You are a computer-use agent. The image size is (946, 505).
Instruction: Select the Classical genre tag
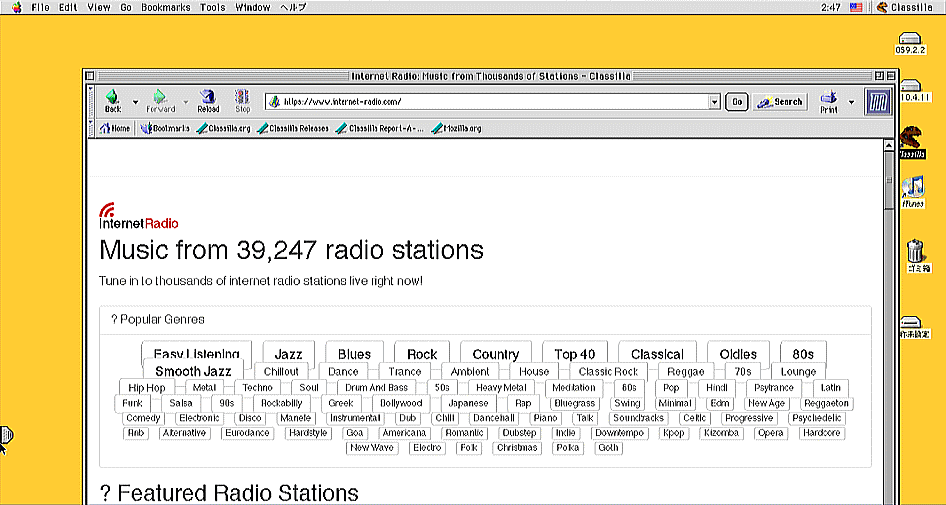pyautogui.click(x=657, y=354)
